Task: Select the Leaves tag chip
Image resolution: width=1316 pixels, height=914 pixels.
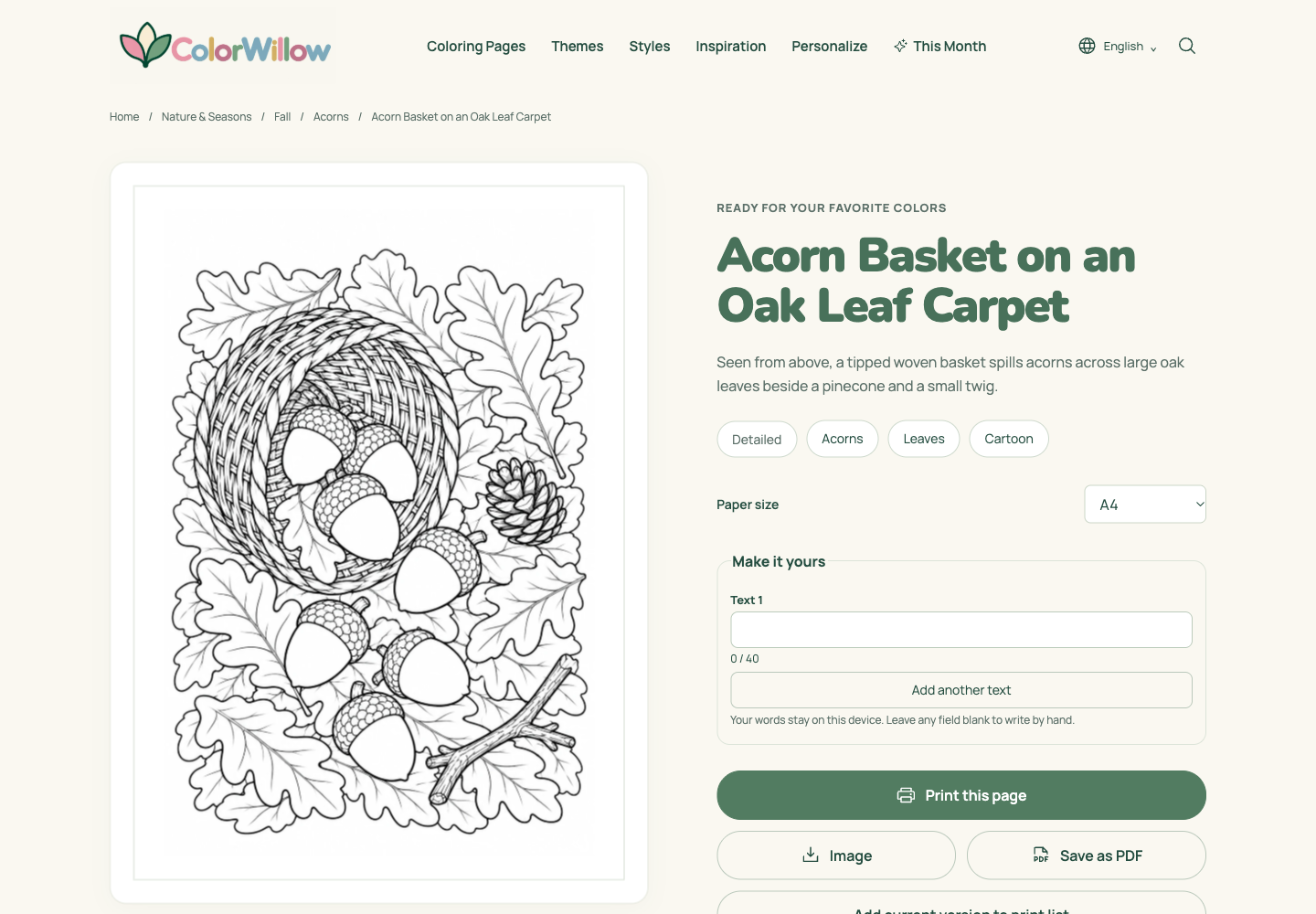Action: pos(924,439)
